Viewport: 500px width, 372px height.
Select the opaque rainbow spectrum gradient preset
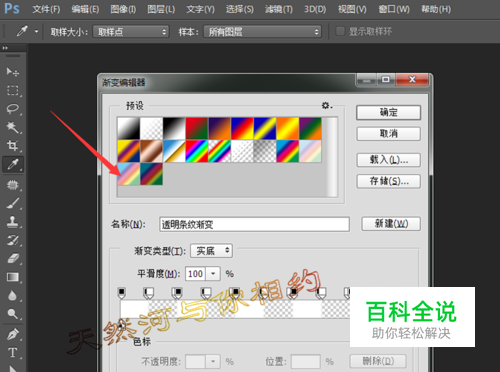pos(197,151)
